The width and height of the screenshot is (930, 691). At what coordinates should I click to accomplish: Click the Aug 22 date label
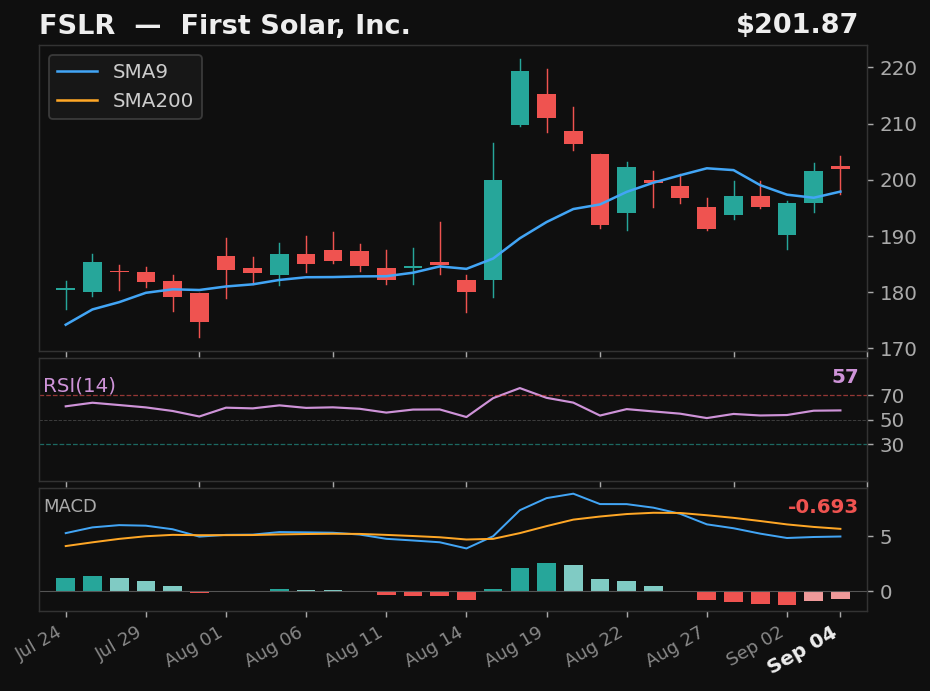pos(594,645)
